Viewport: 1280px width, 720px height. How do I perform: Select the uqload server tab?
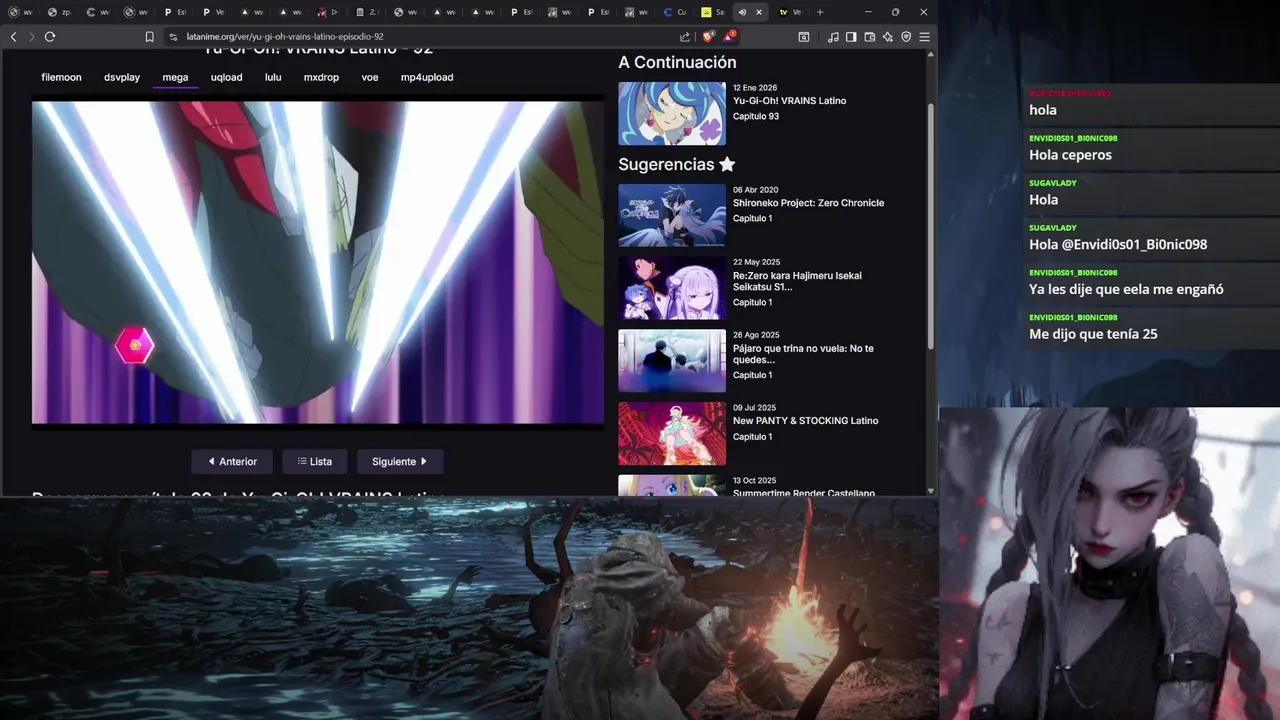[x=226, y=77]
